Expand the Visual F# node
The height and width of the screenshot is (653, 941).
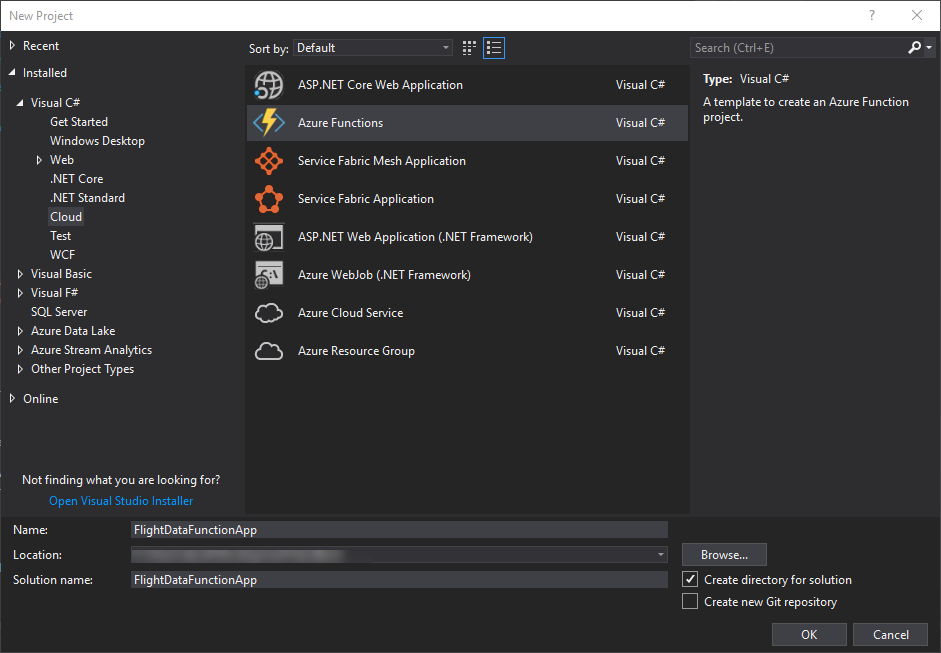coord(20,293)
